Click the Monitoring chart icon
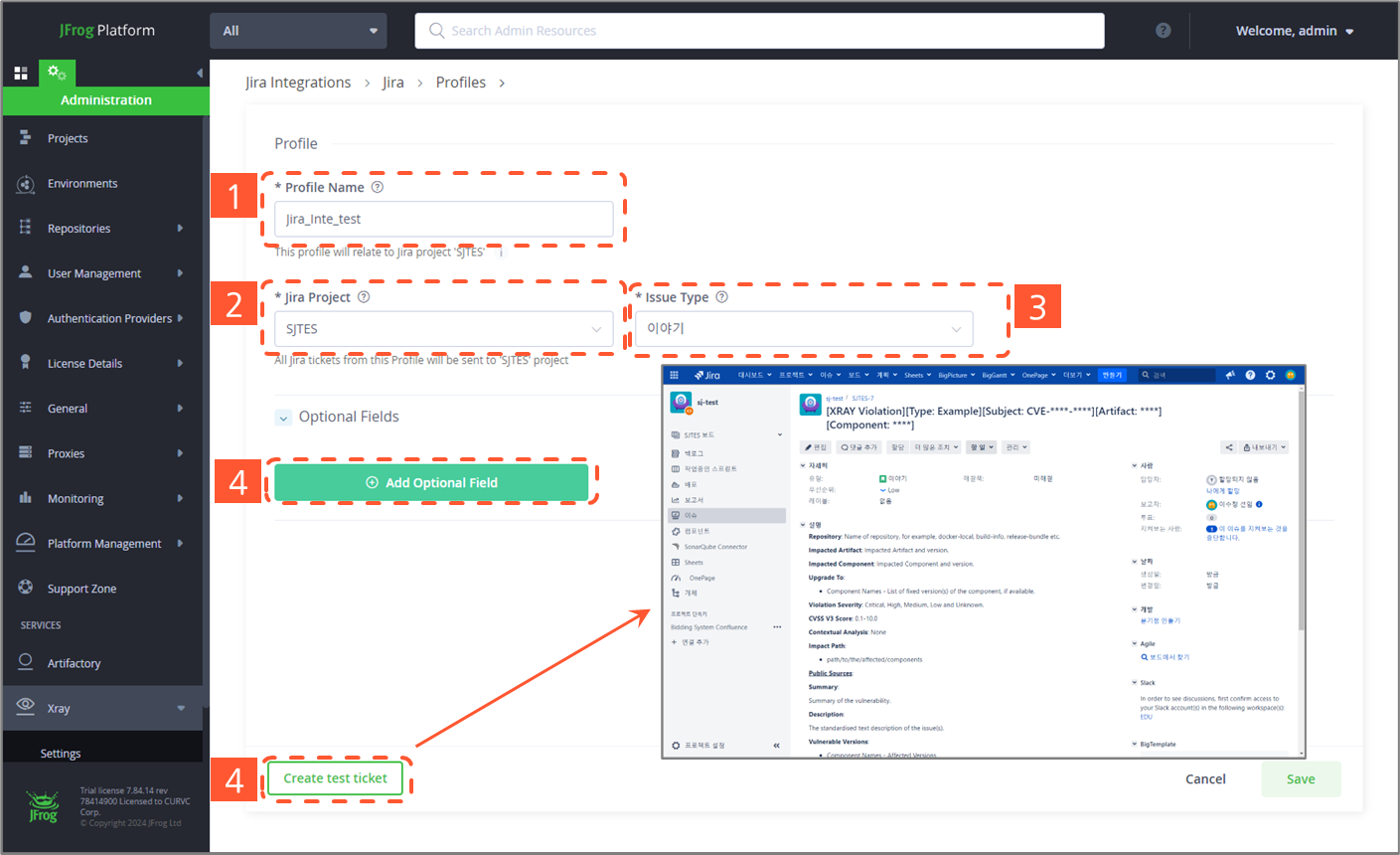Viewport: 1400px width, 855px height. coord(25,497)
